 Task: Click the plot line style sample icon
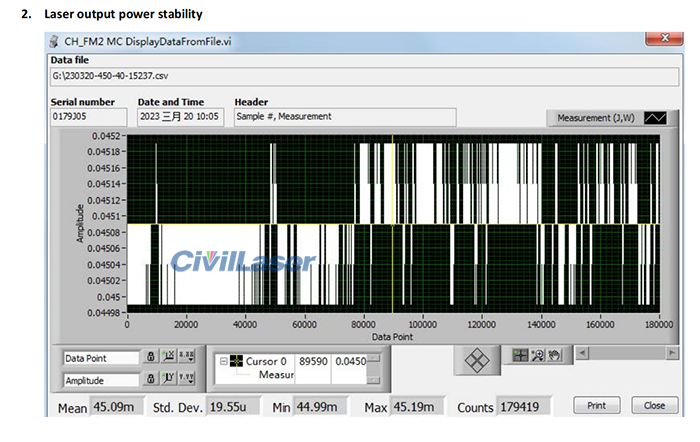[x=654, y=118]
